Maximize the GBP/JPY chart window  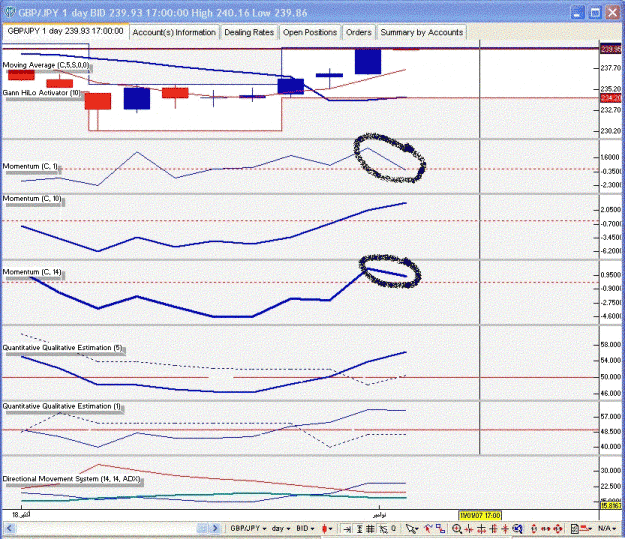595,12
